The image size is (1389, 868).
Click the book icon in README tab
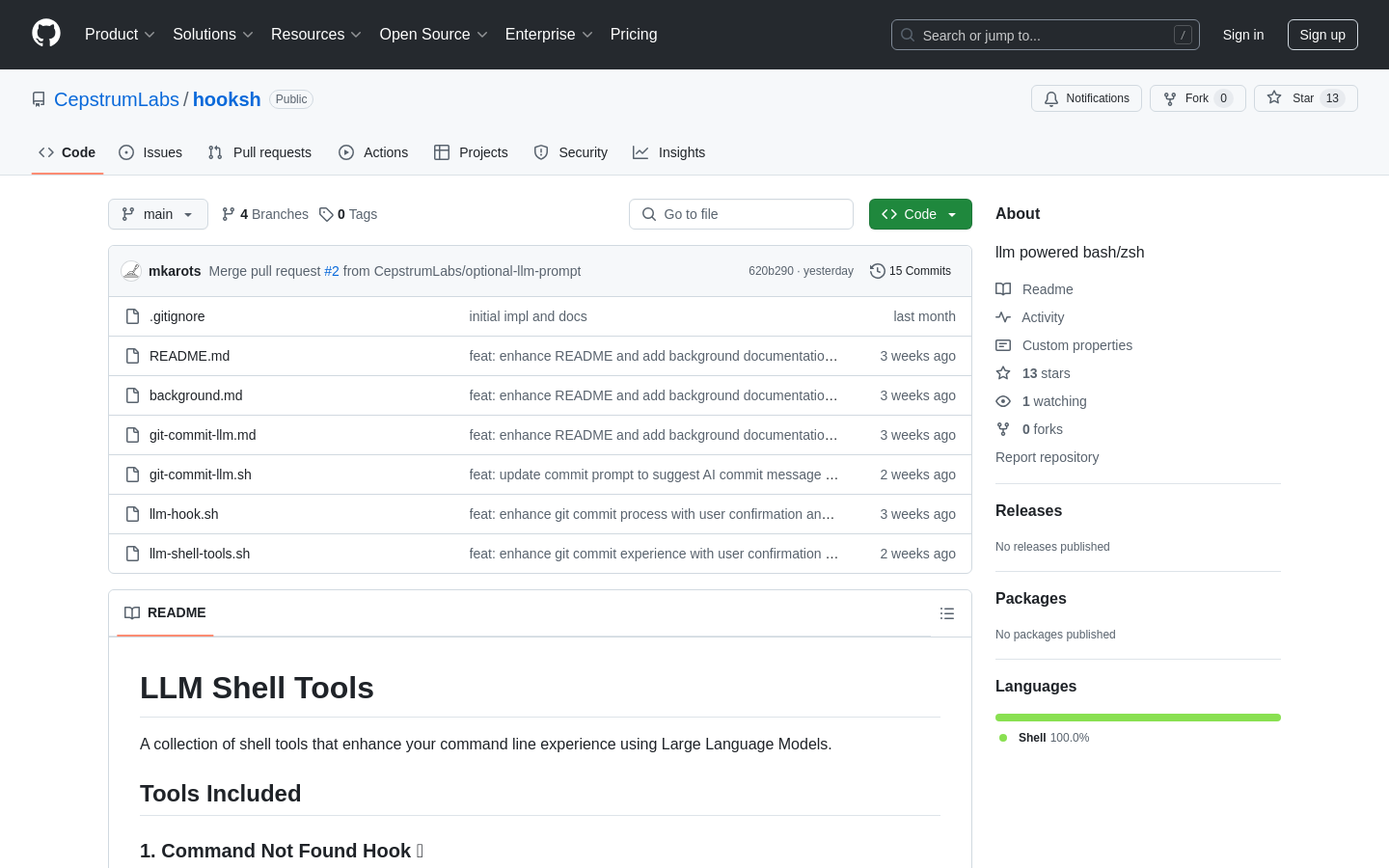[132, 613]
